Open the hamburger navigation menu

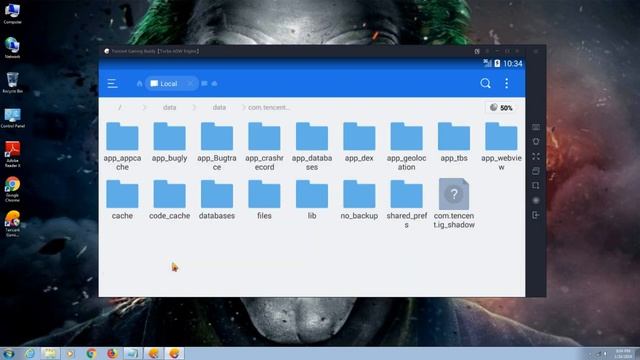click(112, 84)
